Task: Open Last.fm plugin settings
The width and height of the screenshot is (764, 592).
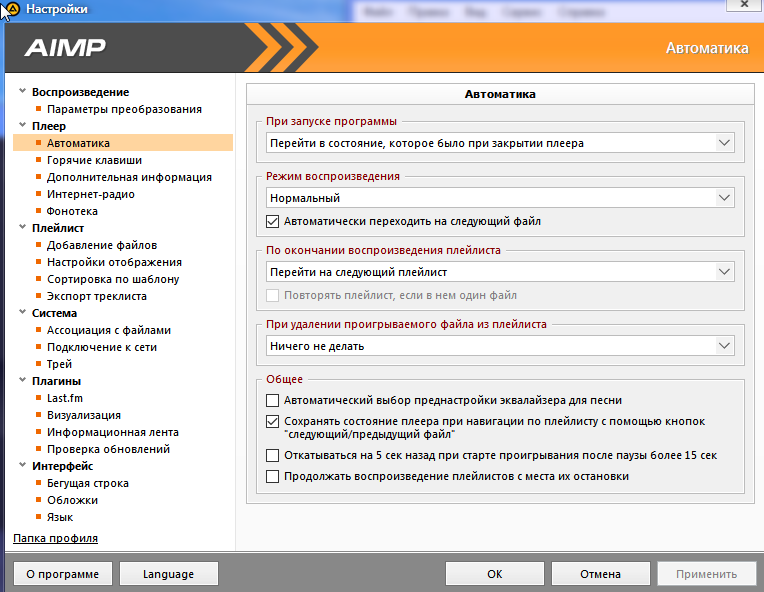Action: (x=65, y=398)
